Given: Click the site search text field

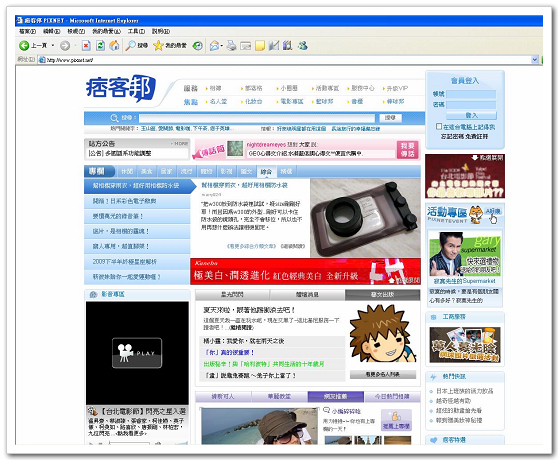Looking at the screenshot, I should point(257,118).
